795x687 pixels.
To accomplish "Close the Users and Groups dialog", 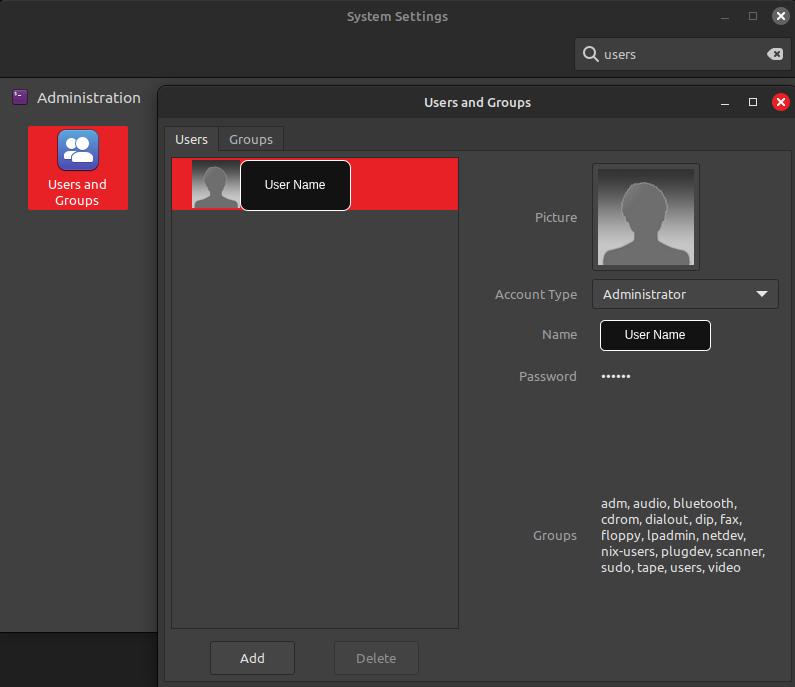I will pyautogui.click(x=781, y=102).
